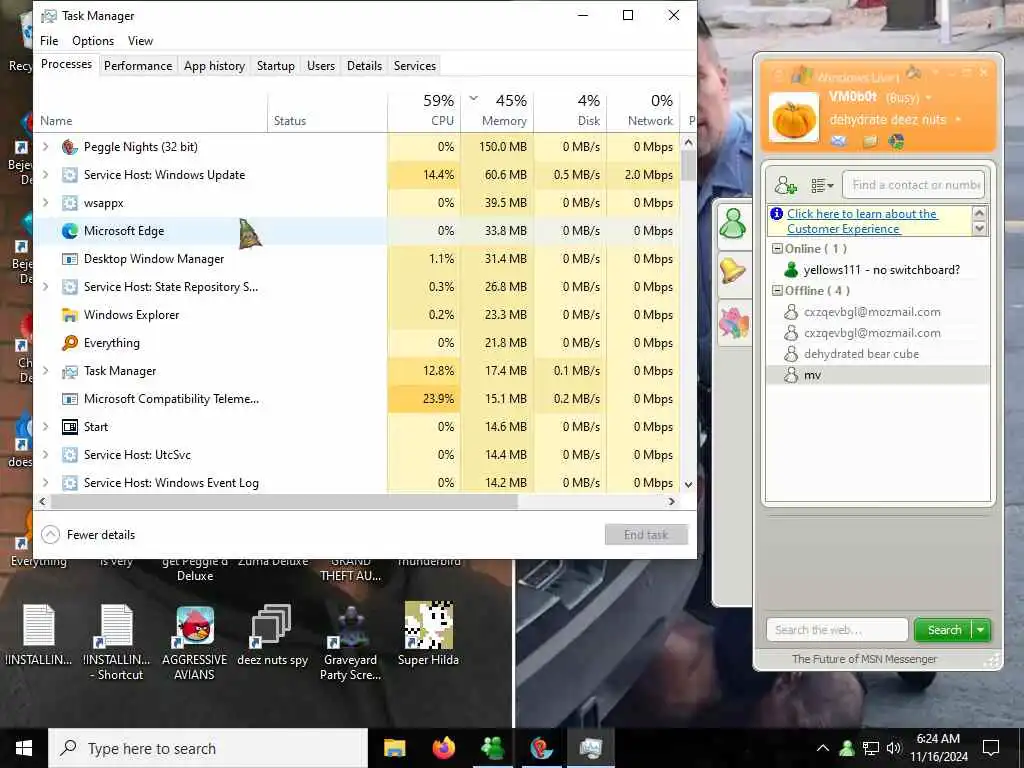Click the Search the web field
1024x768 pixels.
837,630
